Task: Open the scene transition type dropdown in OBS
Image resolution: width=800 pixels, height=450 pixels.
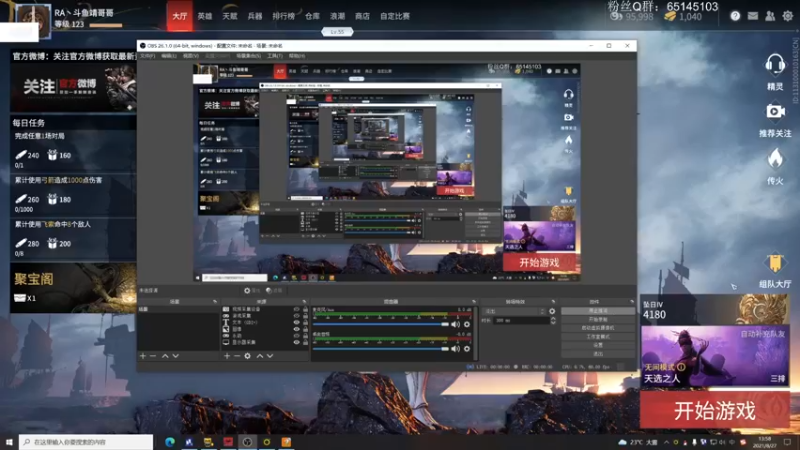Action: tap(515, 311)
